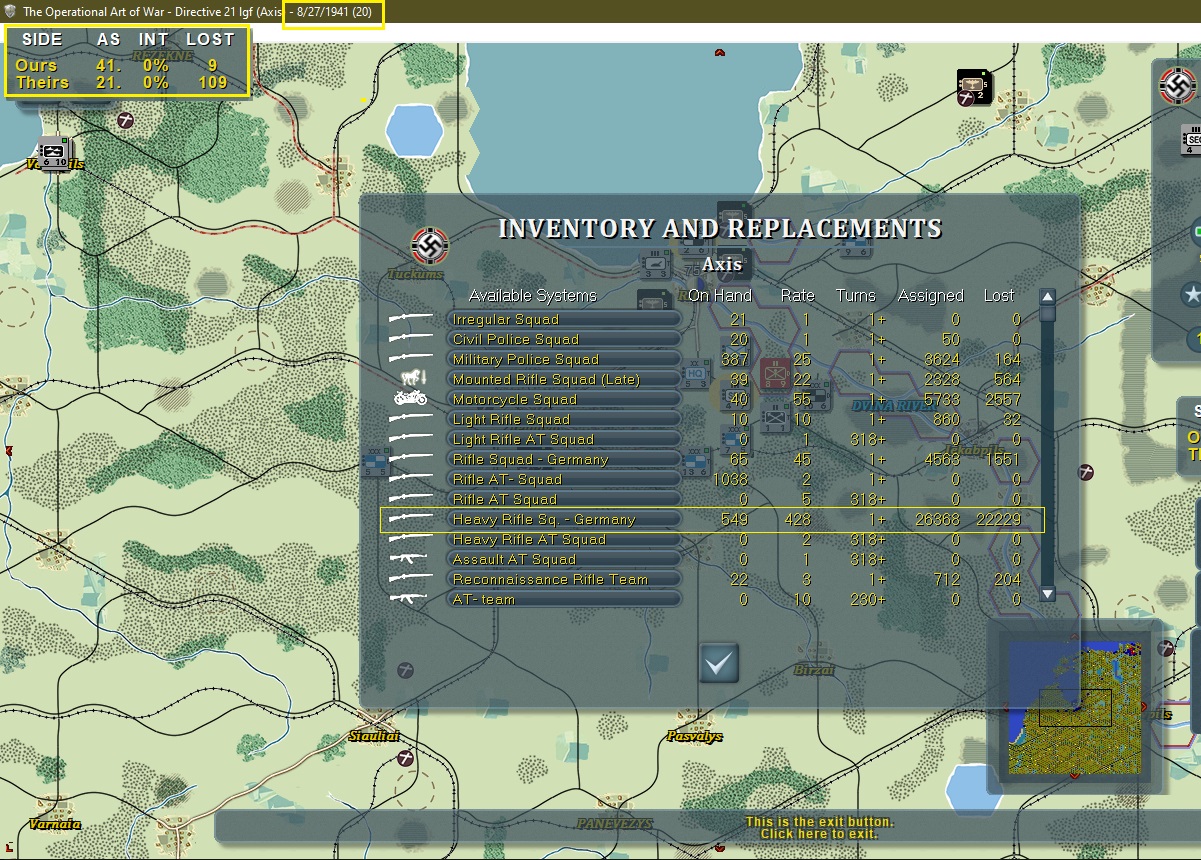Click the rifle icon beside Rifle Squad - Germany
The width and height of the screenshot is (1201, 860).
tap(410, 459)
